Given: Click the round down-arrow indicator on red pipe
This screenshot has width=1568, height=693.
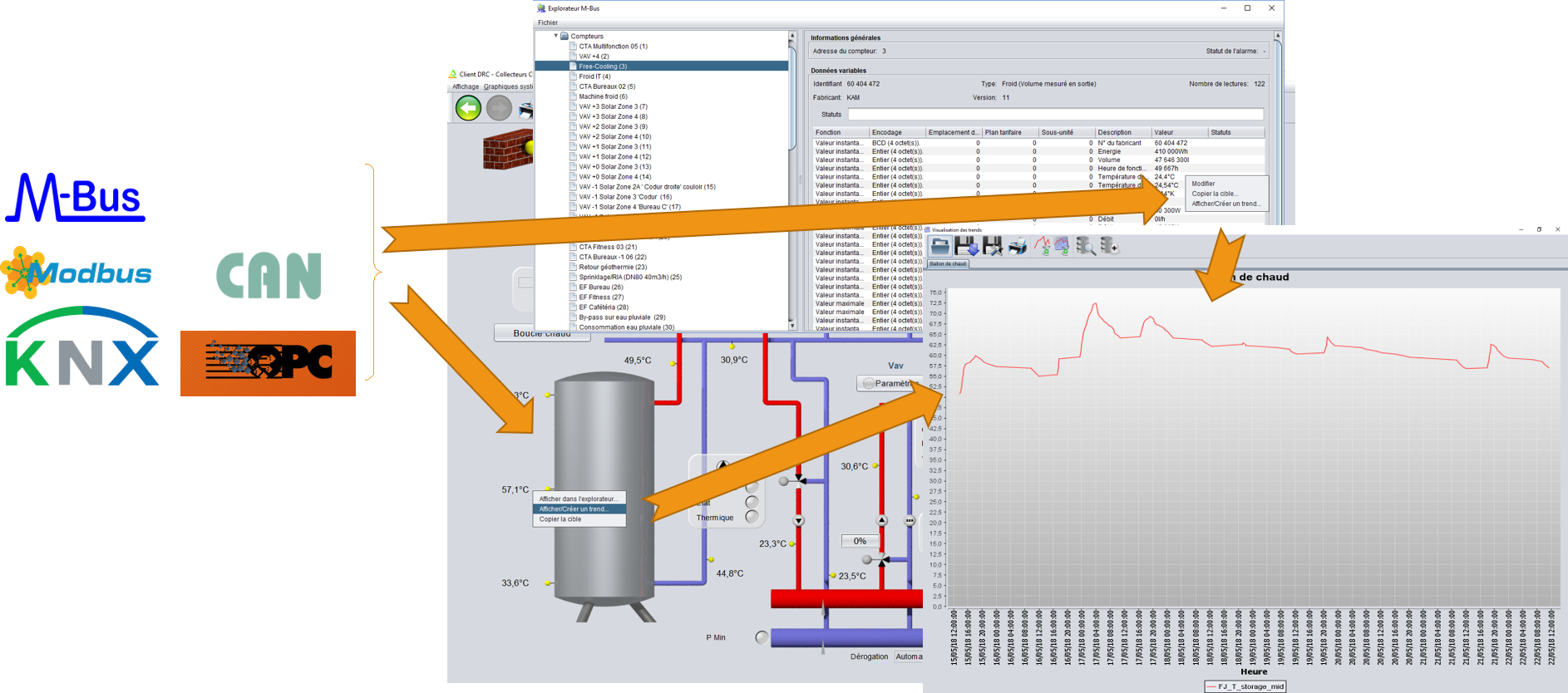Looking at the screenshot, I should pyautogui.click(x=798, y=521).
